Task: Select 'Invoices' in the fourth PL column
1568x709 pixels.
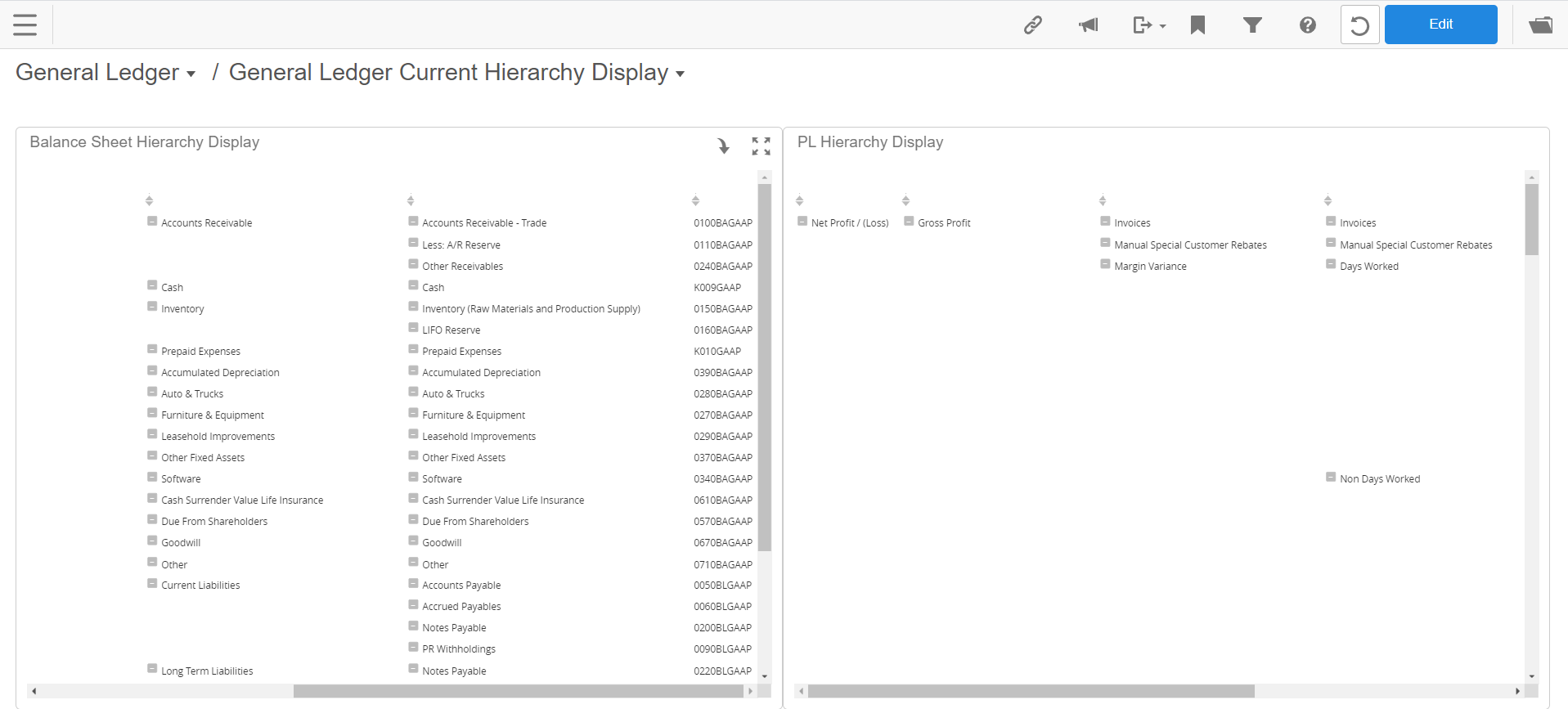Action: (1358, 223)
